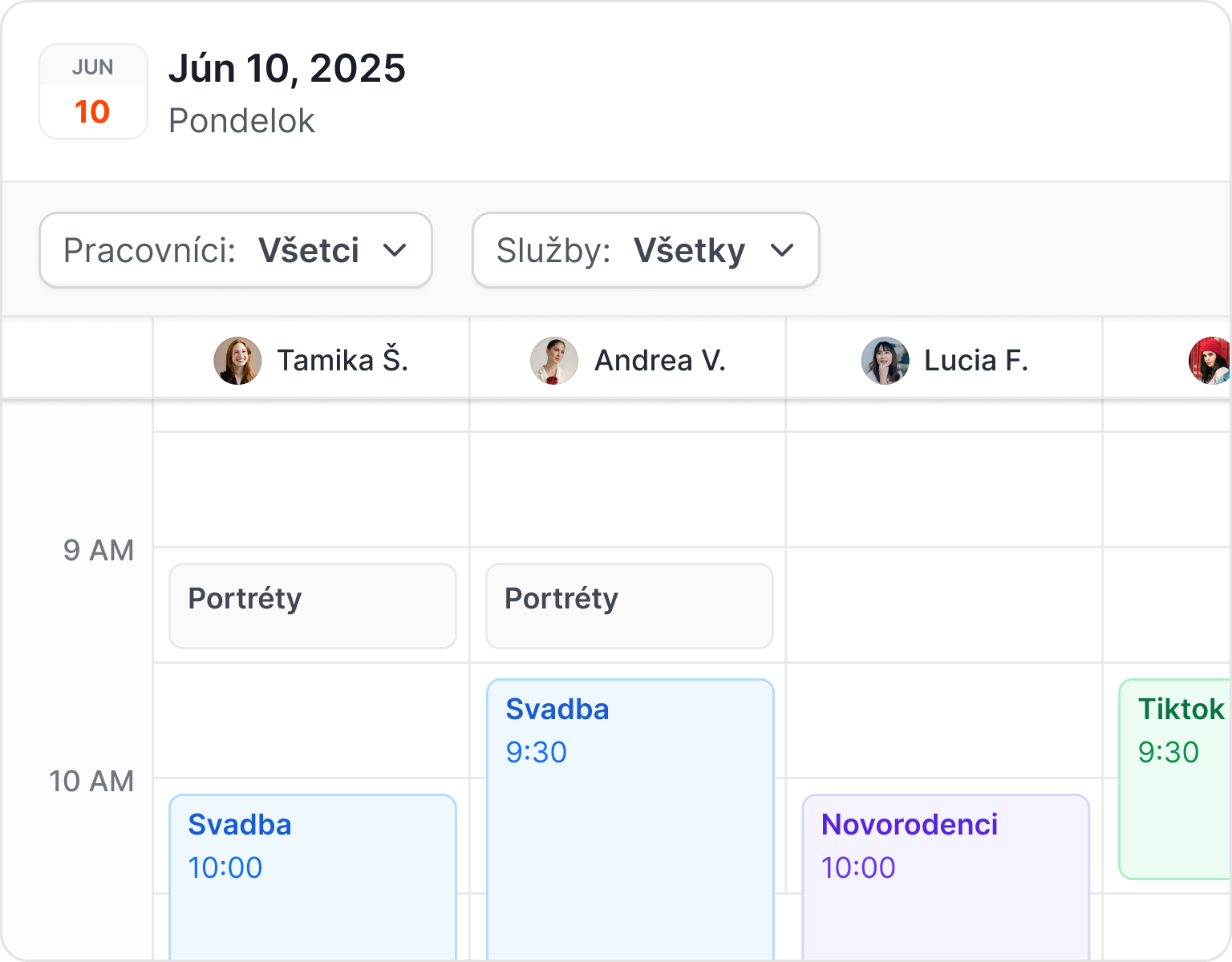
Task: Click the JUN 10 calendar date icon
Action: pos(93,91)
